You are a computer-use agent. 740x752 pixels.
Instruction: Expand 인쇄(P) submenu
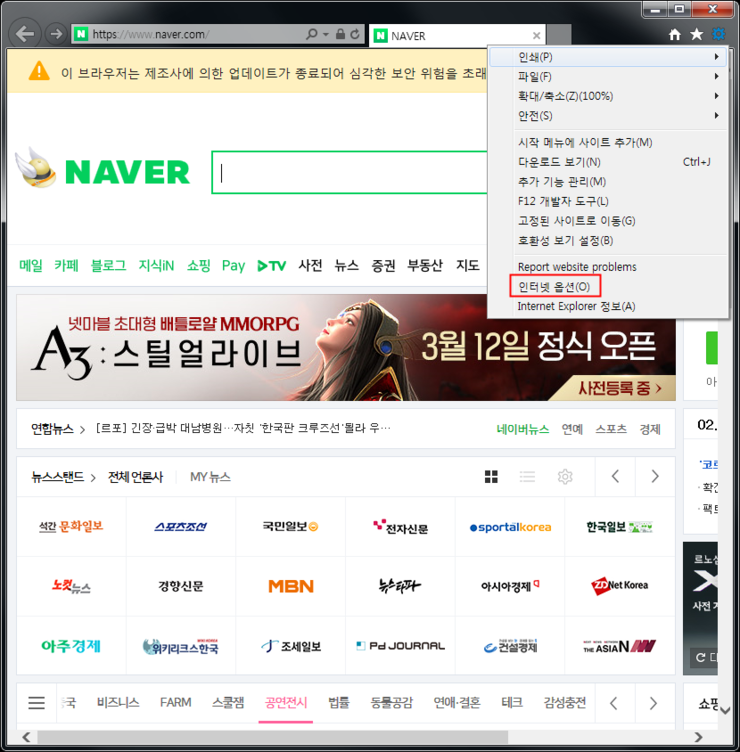[608, 57]
